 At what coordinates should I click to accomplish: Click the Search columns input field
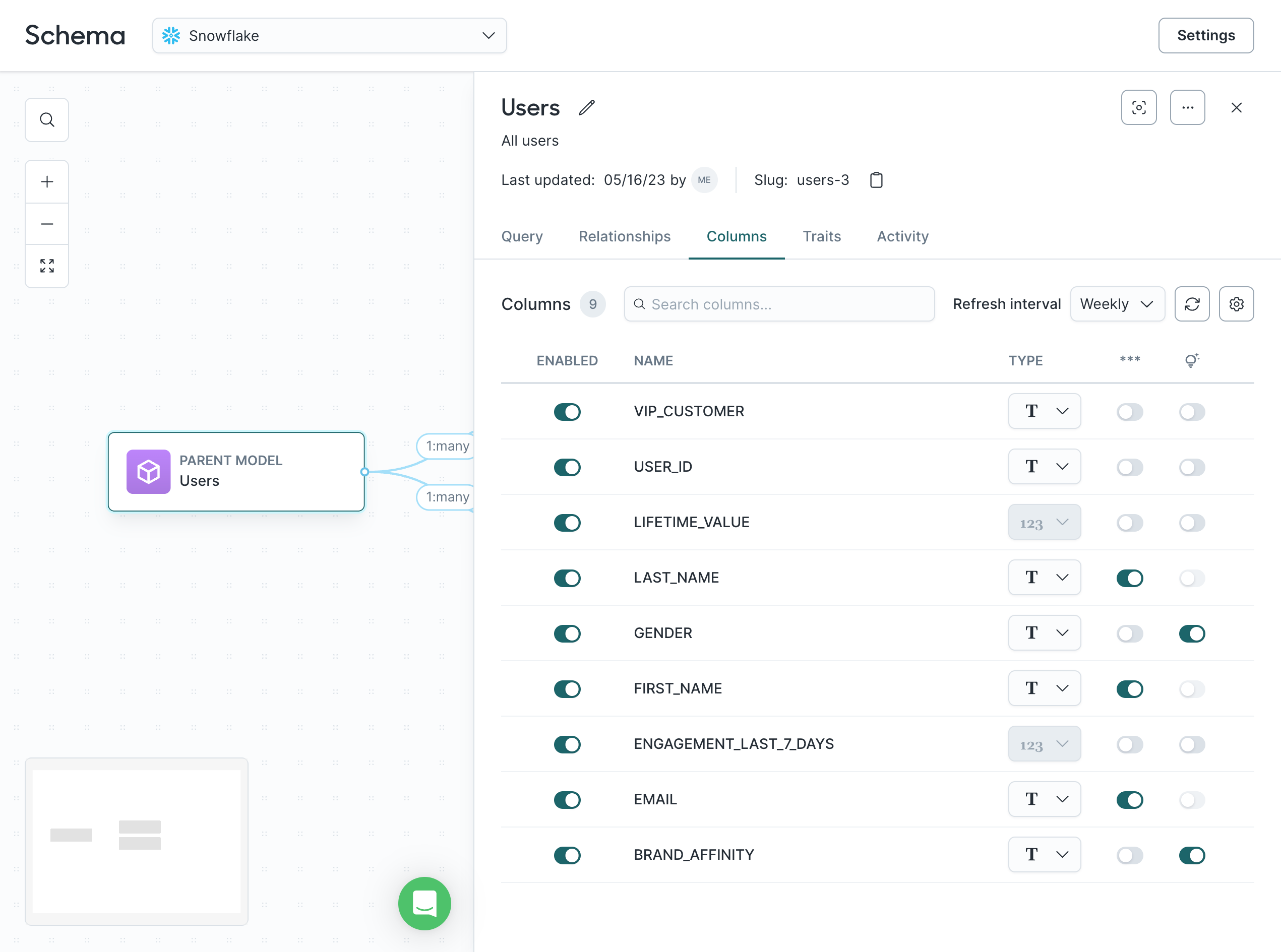click(779, 305)
